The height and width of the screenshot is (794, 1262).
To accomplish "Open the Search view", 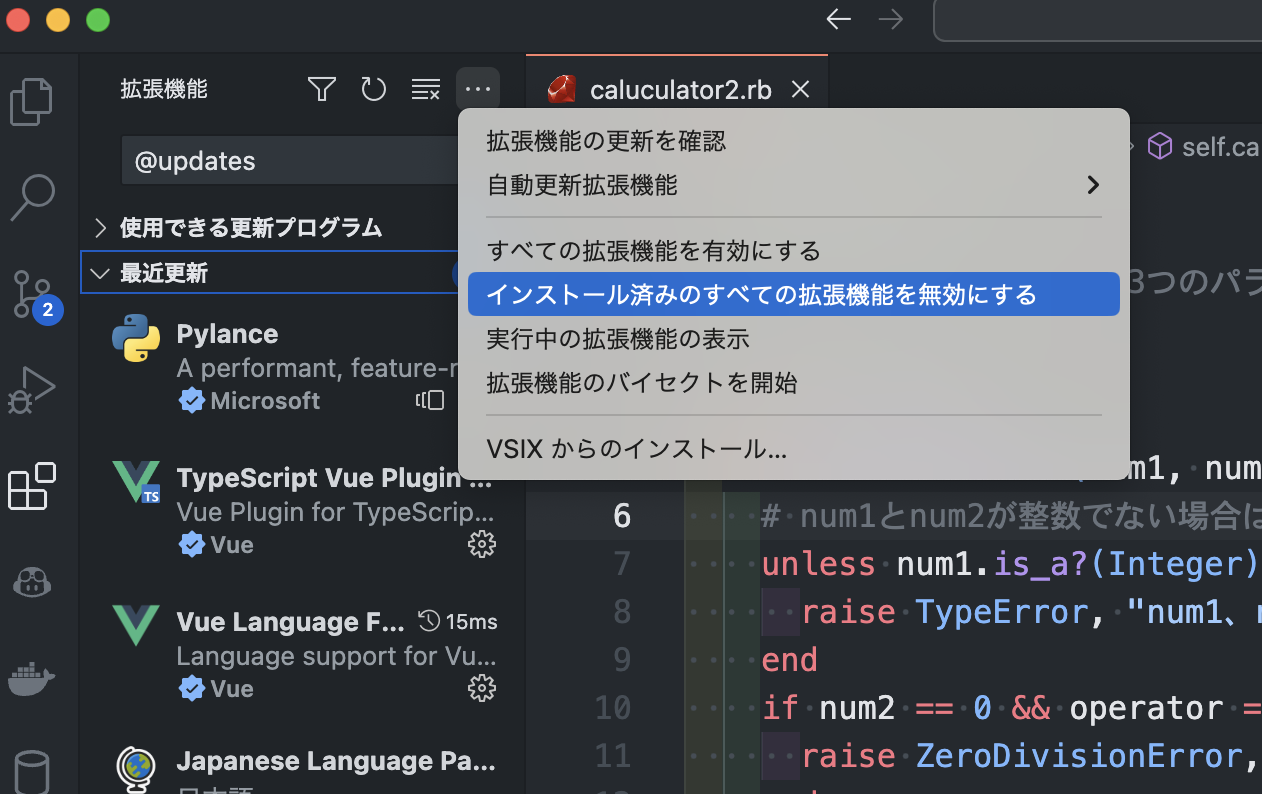I will tap(33, 198).
